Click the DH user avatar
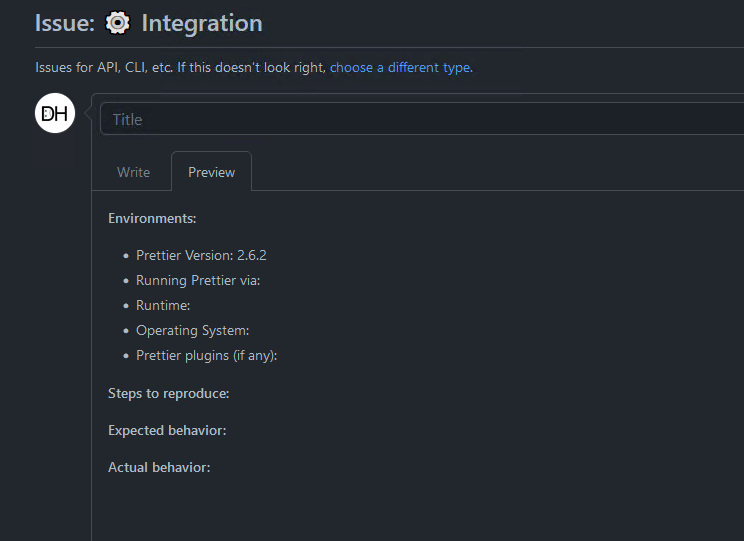The width and height of the screenshot is (744, 541). (x=55, y=113)
